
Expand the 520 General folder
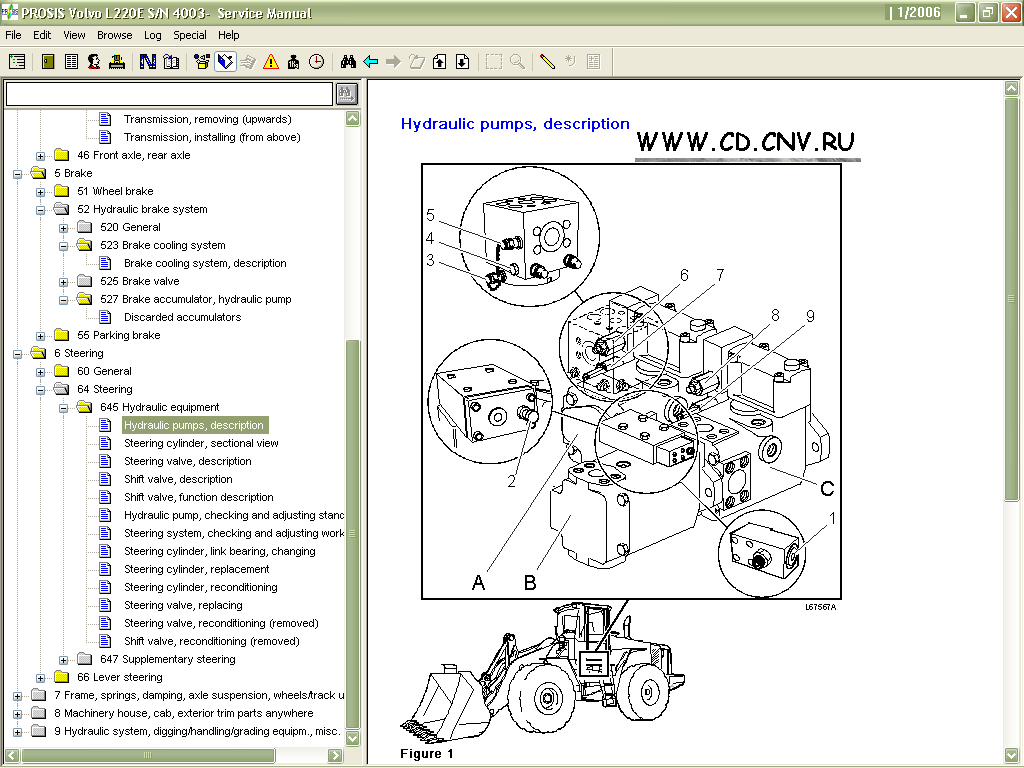point(63,228)
